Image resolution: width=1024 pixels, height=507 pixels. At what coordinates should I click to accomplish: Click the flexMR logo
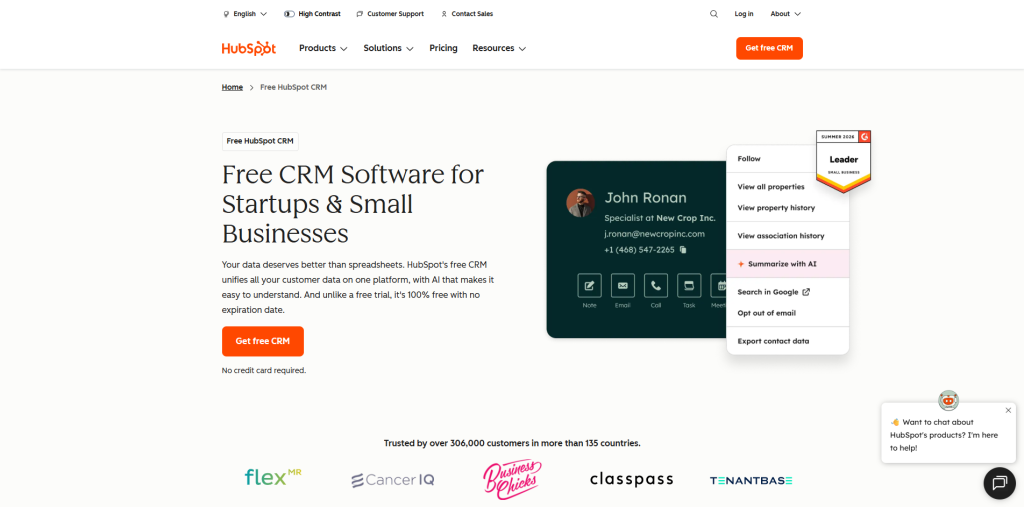273,477
